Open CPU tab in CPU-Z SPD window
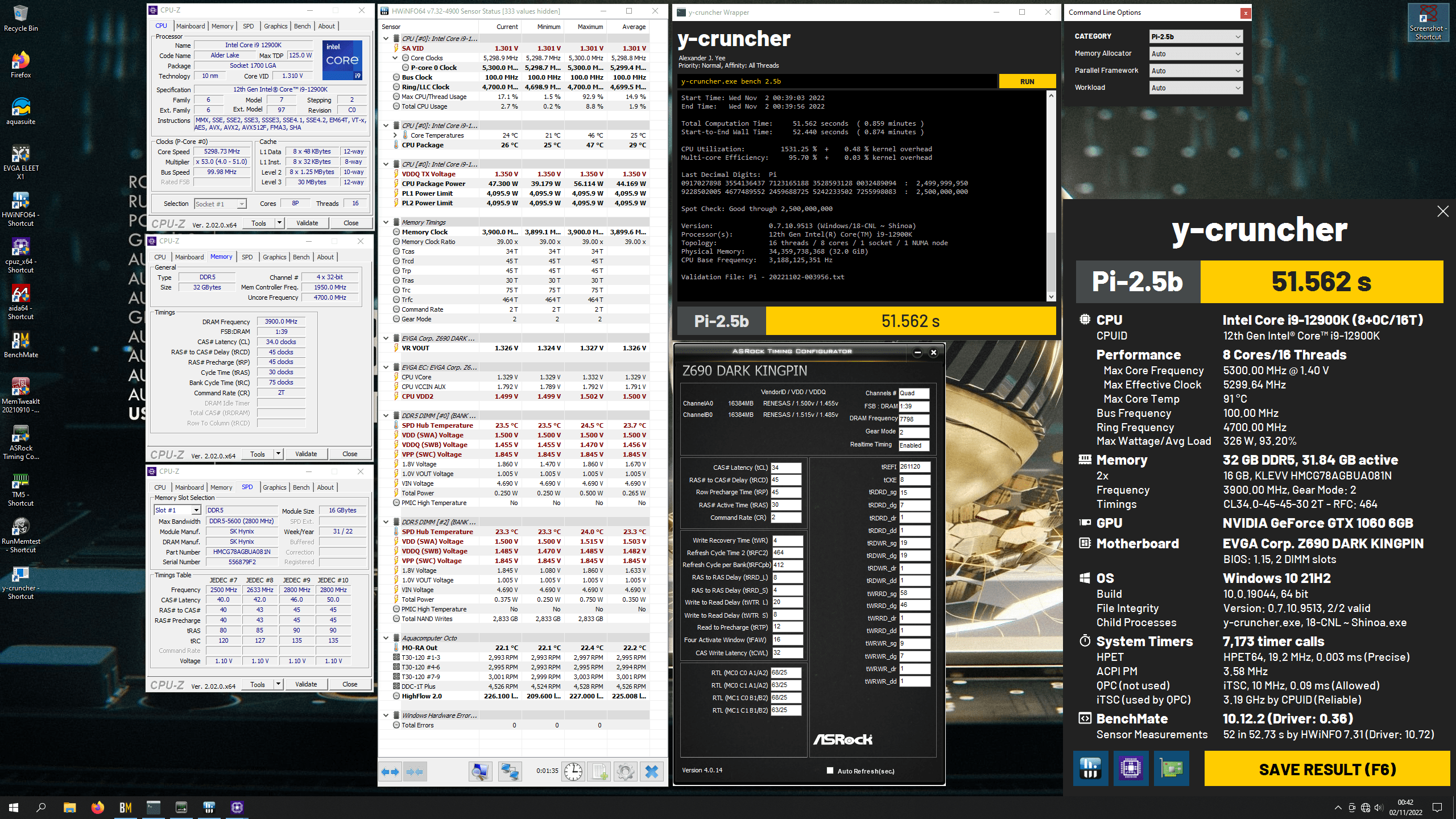The height and width of the screenshot is (819, 1456). pos(160,487)
